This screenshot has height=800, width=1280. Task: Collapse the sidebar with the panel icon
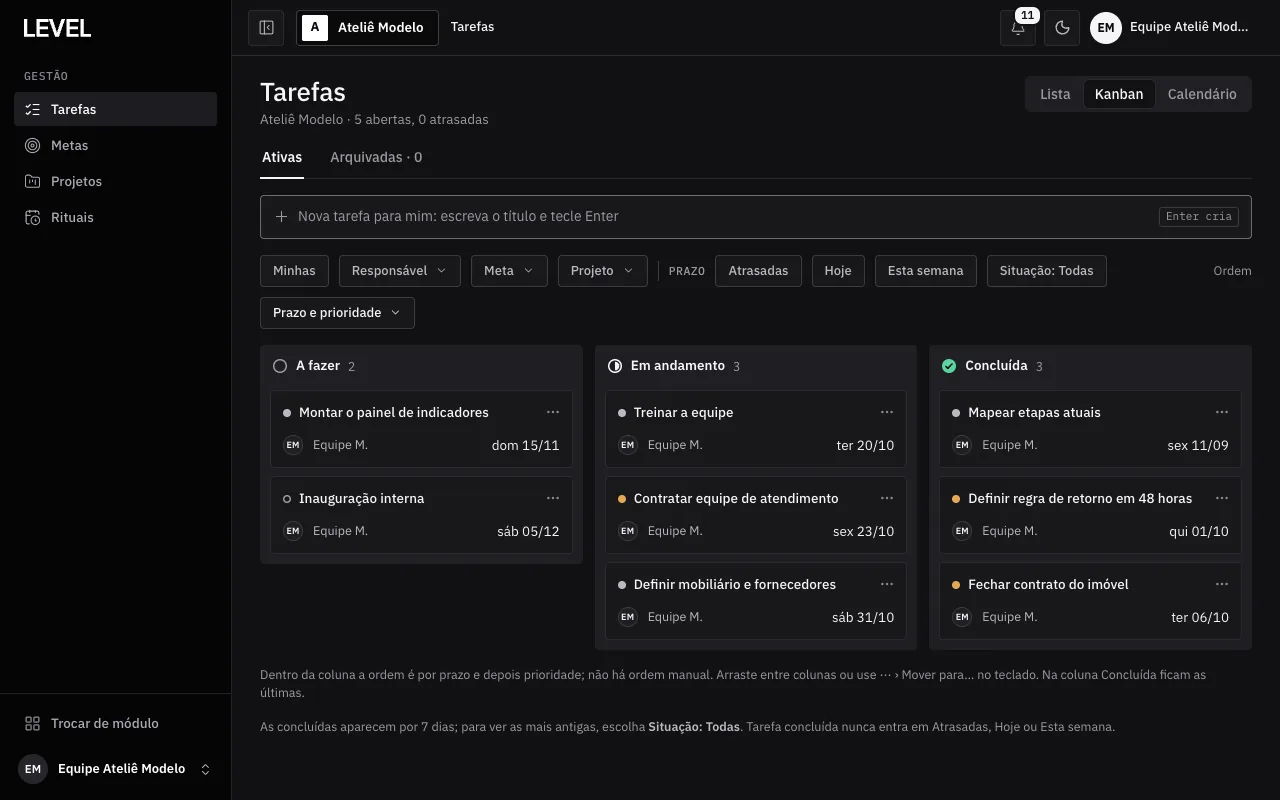coord(266,28)
